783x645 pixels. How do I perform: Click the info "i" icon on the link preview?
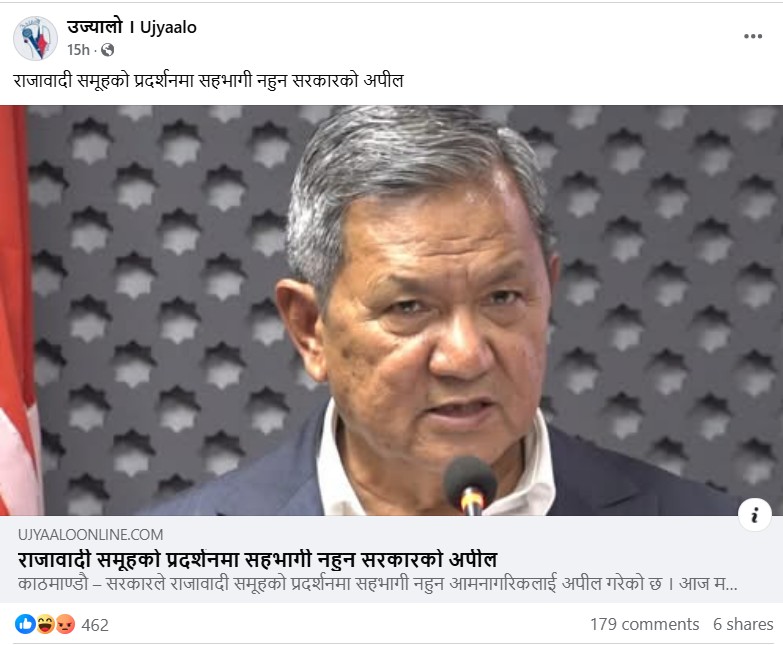point(755,515)
